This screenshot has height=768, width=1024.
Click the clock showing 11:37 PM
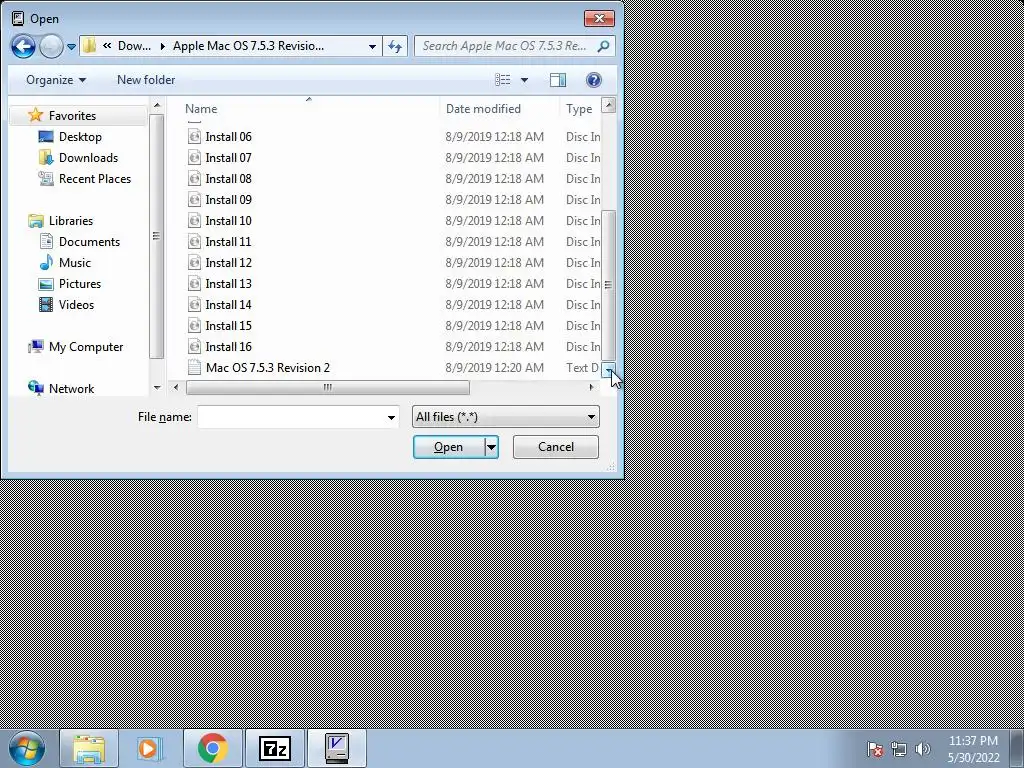973,741
